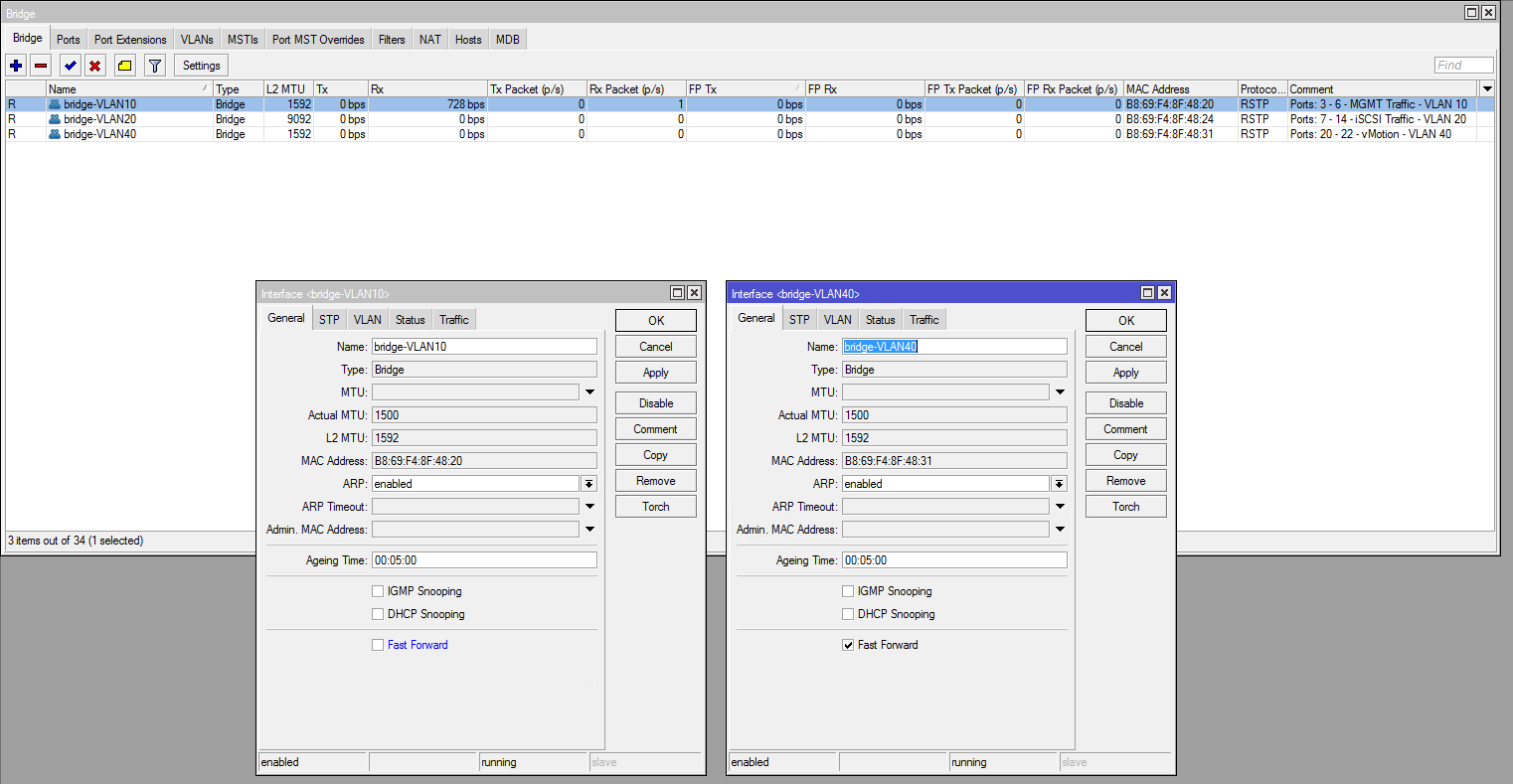Image resolution: width=1513 pixels, height=784 pixels.
Task: Check DHCP Snooping in bridge-VLAN40 dialog
Action: point(848,614)
